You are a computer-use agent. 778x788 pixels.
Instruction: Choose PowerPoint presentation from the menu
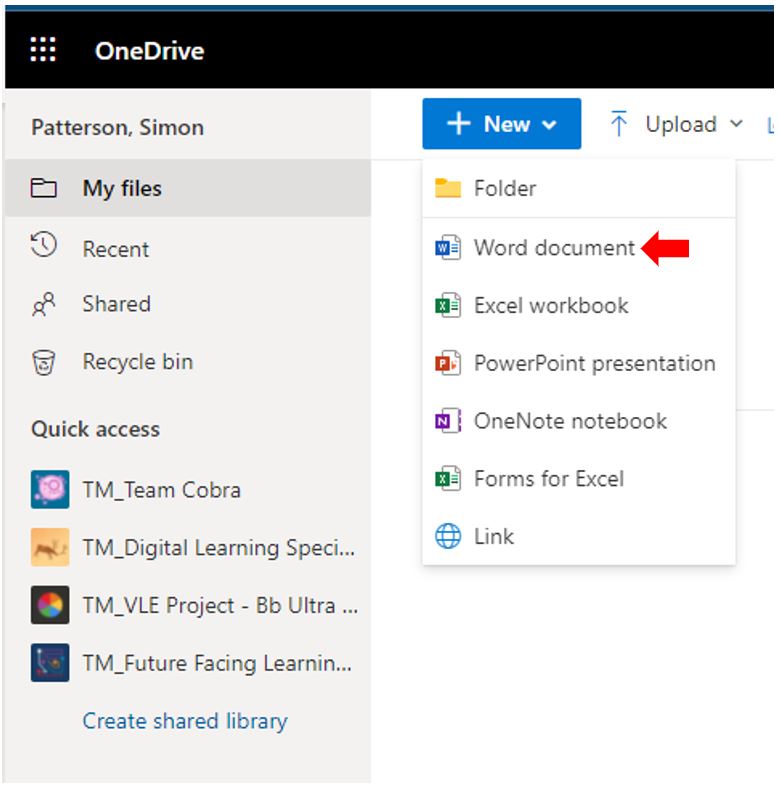pos(579,363)
